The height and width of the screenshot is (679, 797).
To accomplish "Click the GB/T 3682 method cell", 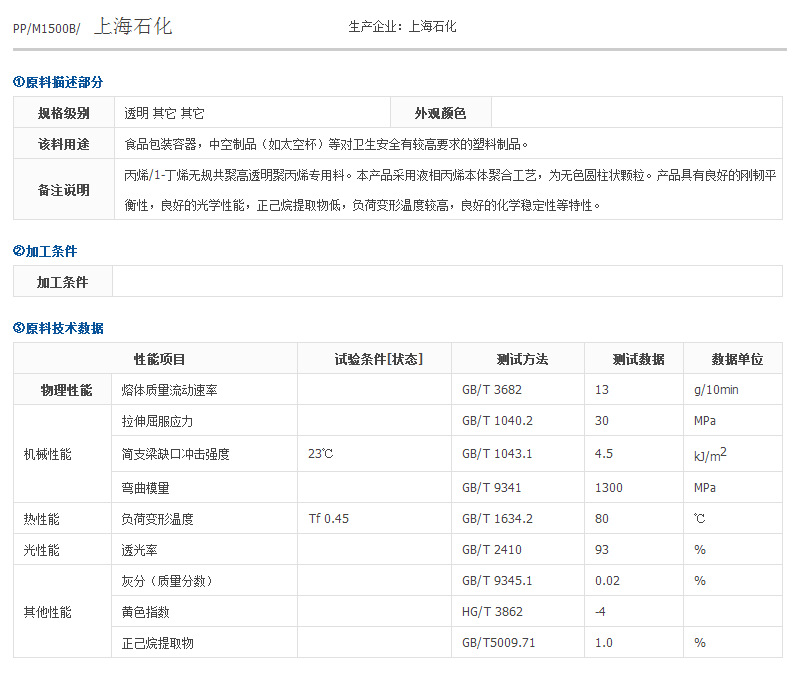I will [x=518, y=390].
